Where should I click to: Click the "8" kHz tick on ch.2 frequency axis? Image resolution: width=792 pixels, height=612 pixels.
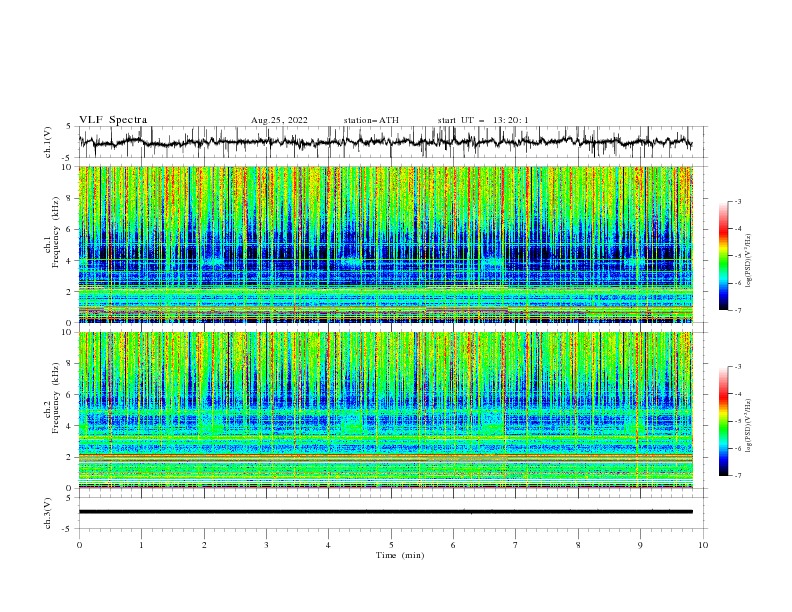click(70, 364)
